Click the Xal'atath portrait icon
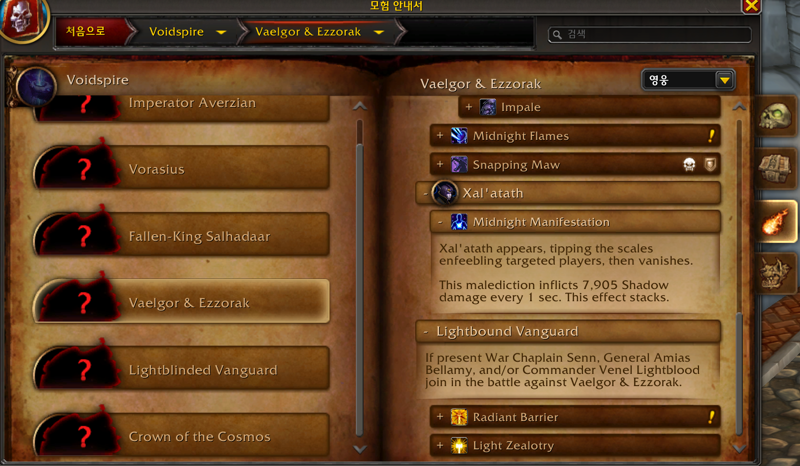Viewport: 800px width, 466px height. click(x=444, y=193)
